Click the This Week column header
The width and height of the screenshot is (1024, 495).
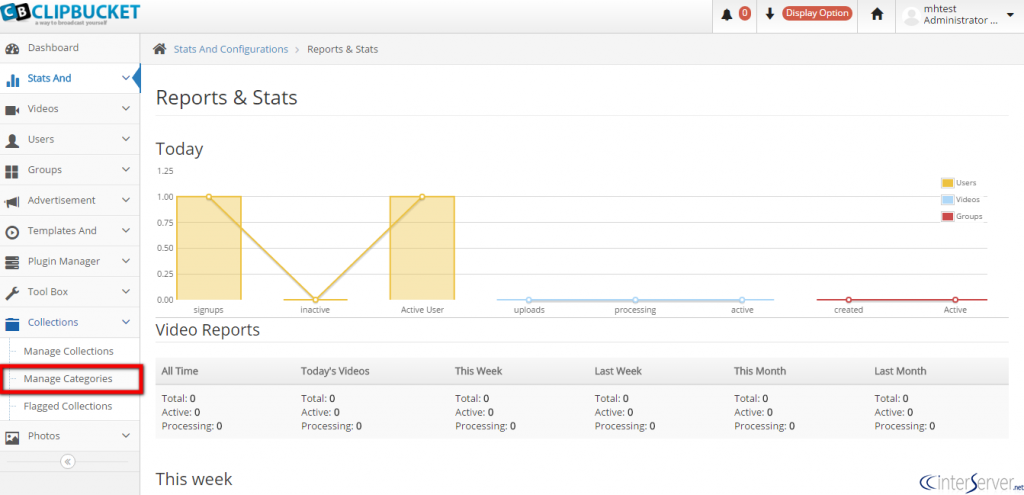[479, 371]
